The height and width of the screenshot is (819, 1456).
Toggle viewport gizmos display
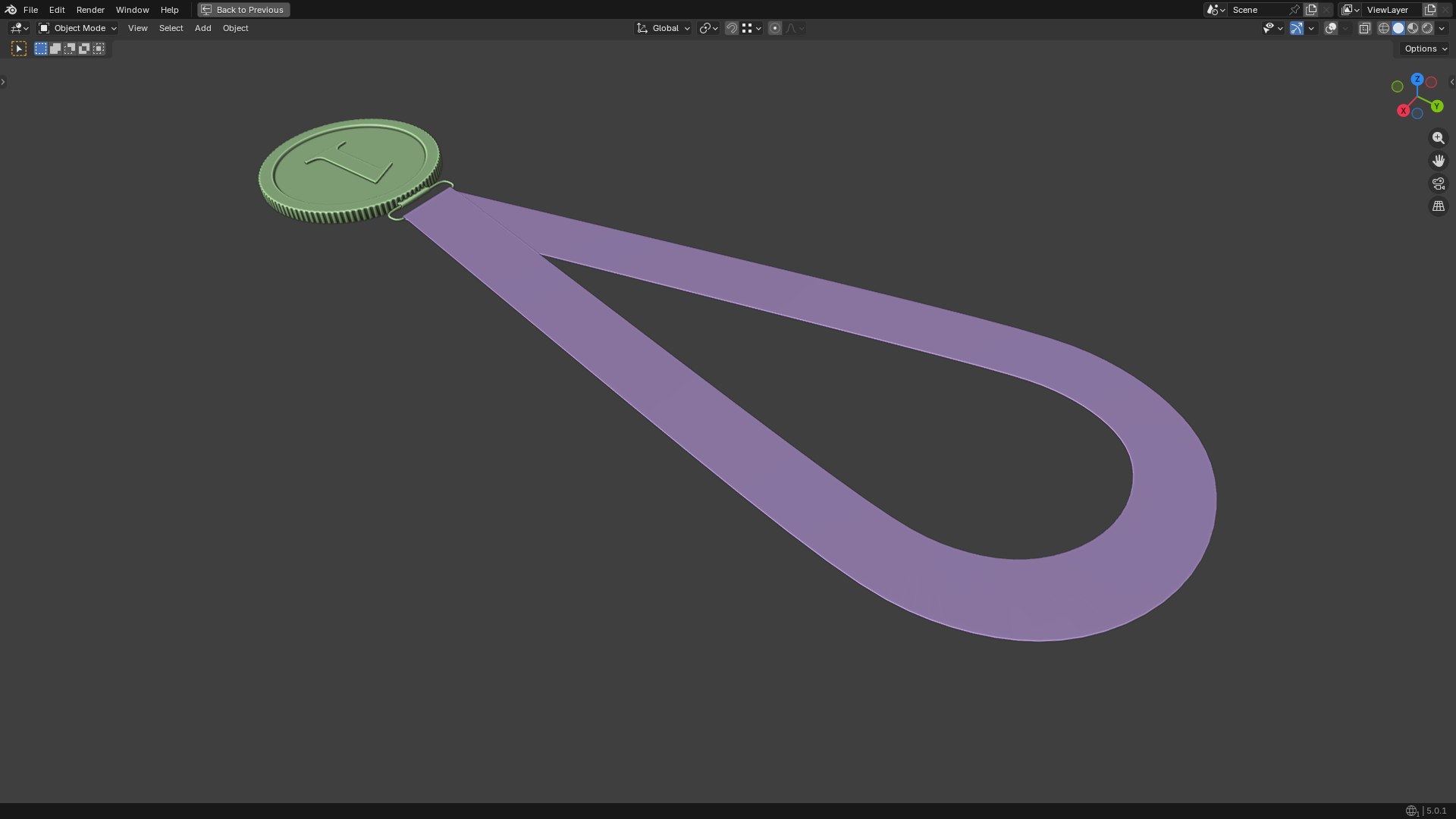point(1297,28)
